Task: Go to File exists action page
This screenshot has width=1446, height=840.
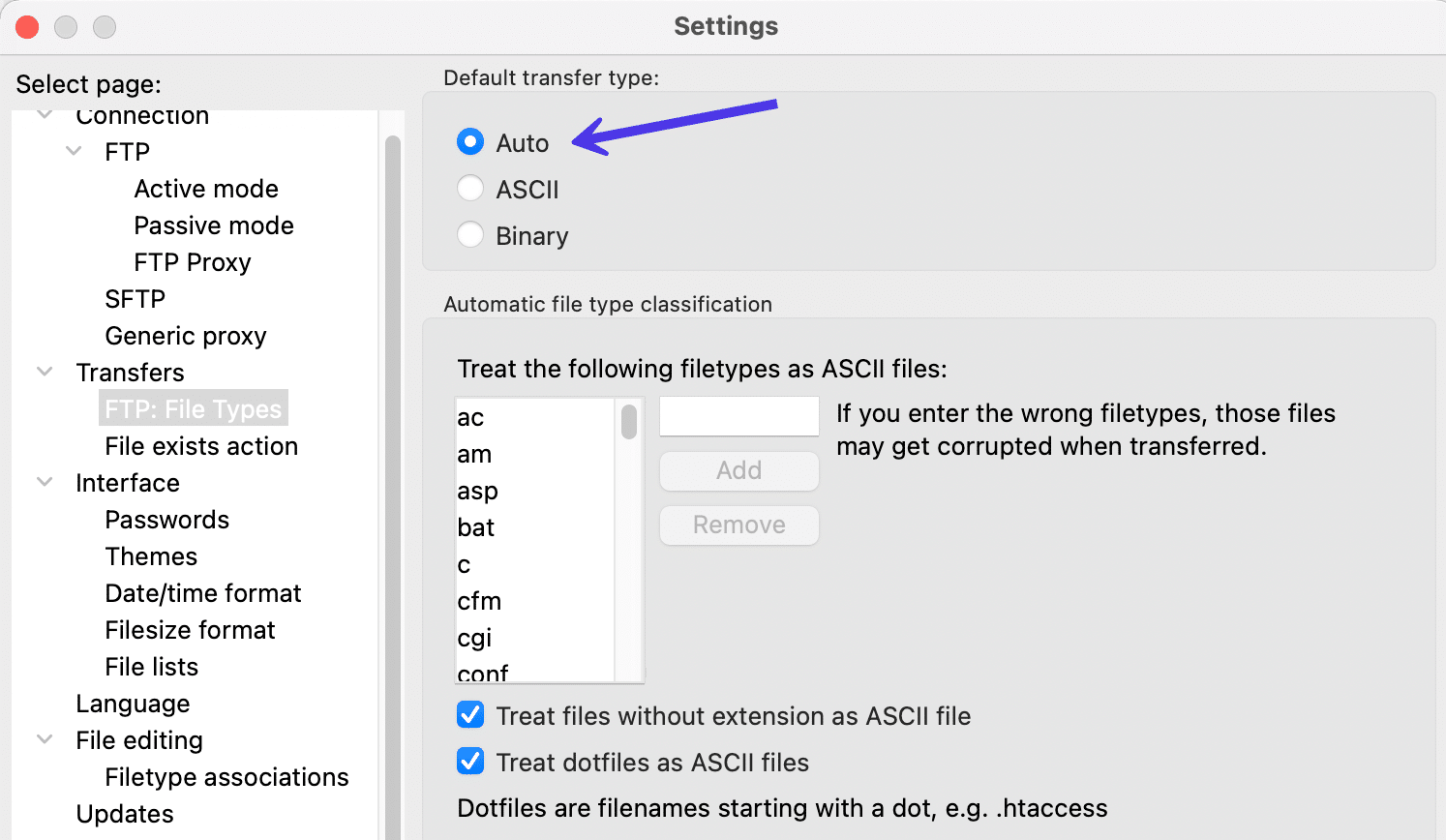Action: coord(201,446)
